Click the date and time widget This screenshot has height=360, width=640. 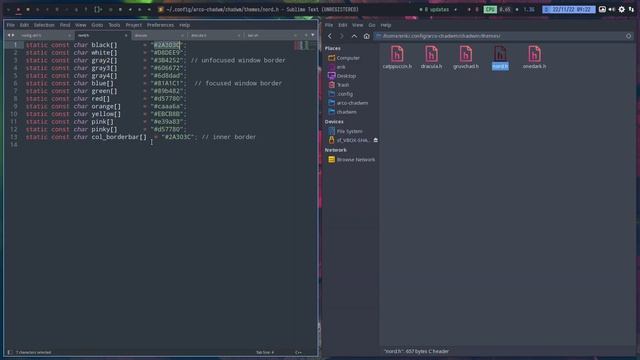click(569, 9)
